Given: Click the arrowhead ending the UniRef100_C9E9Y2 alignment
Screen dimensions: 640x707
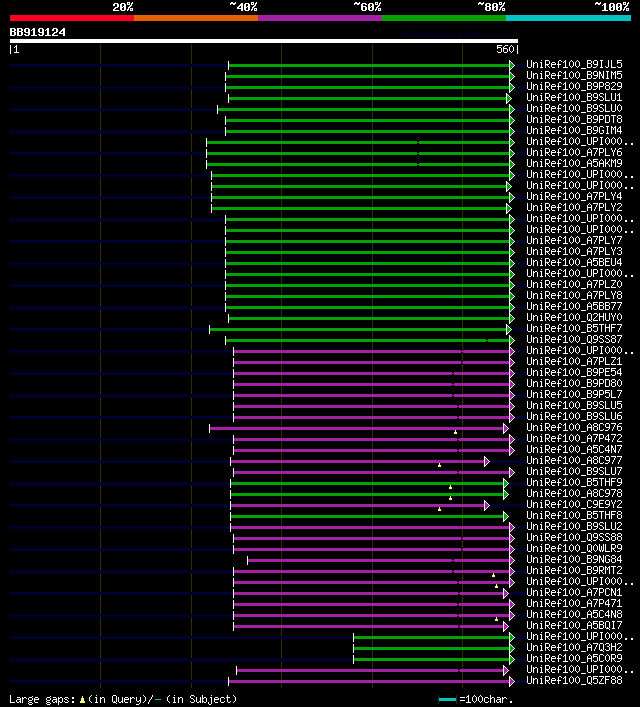Looking at the screenshot, I should [x=487, y=505].
